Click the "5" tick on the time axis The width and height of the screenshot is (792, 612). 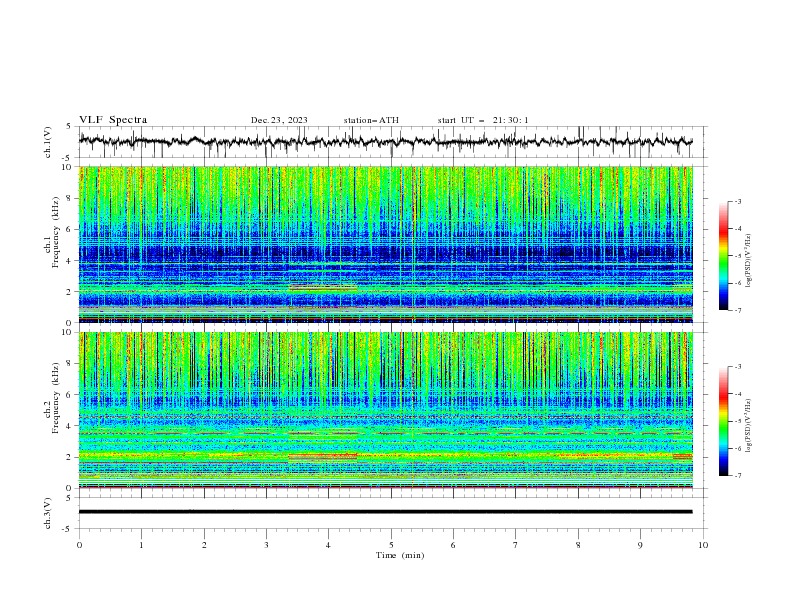391,545
